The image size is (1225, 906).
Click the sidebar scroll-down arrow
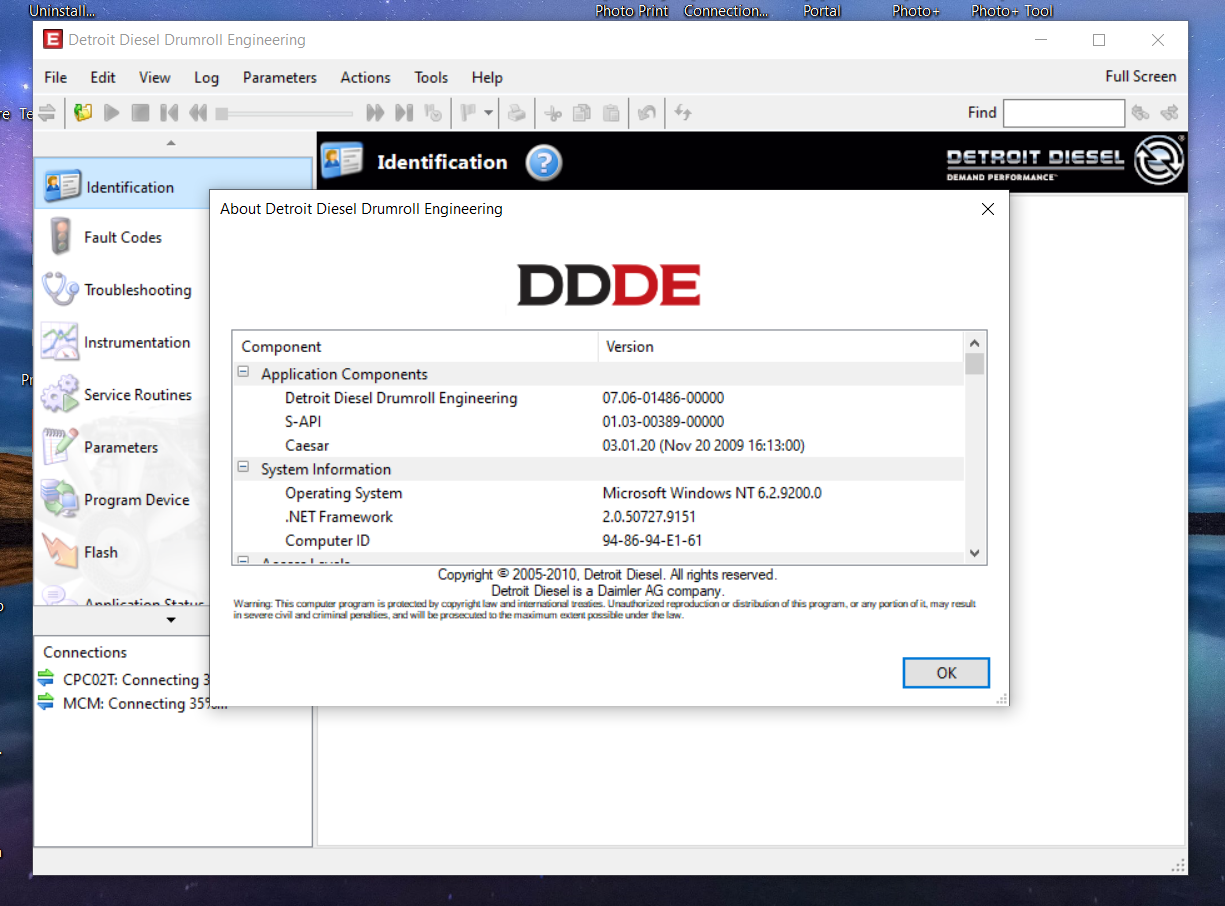coord(171,620)
